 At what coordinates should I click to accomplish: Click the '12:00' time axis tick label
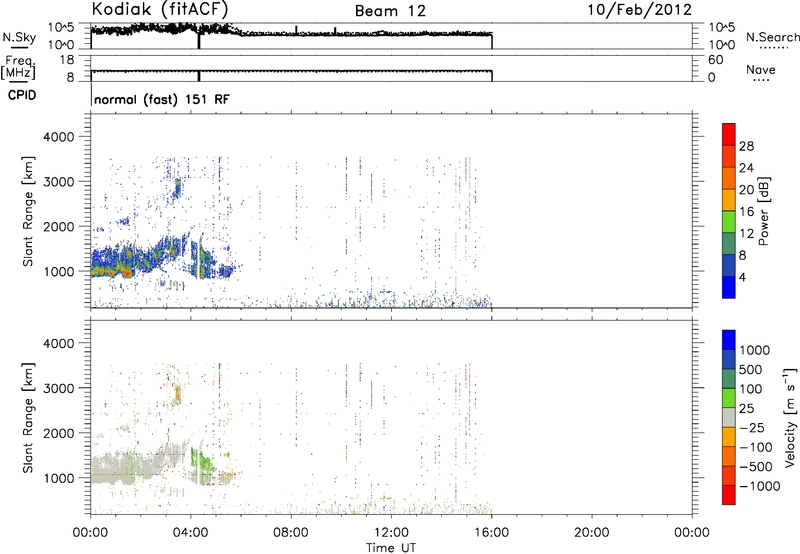[391, 533]
